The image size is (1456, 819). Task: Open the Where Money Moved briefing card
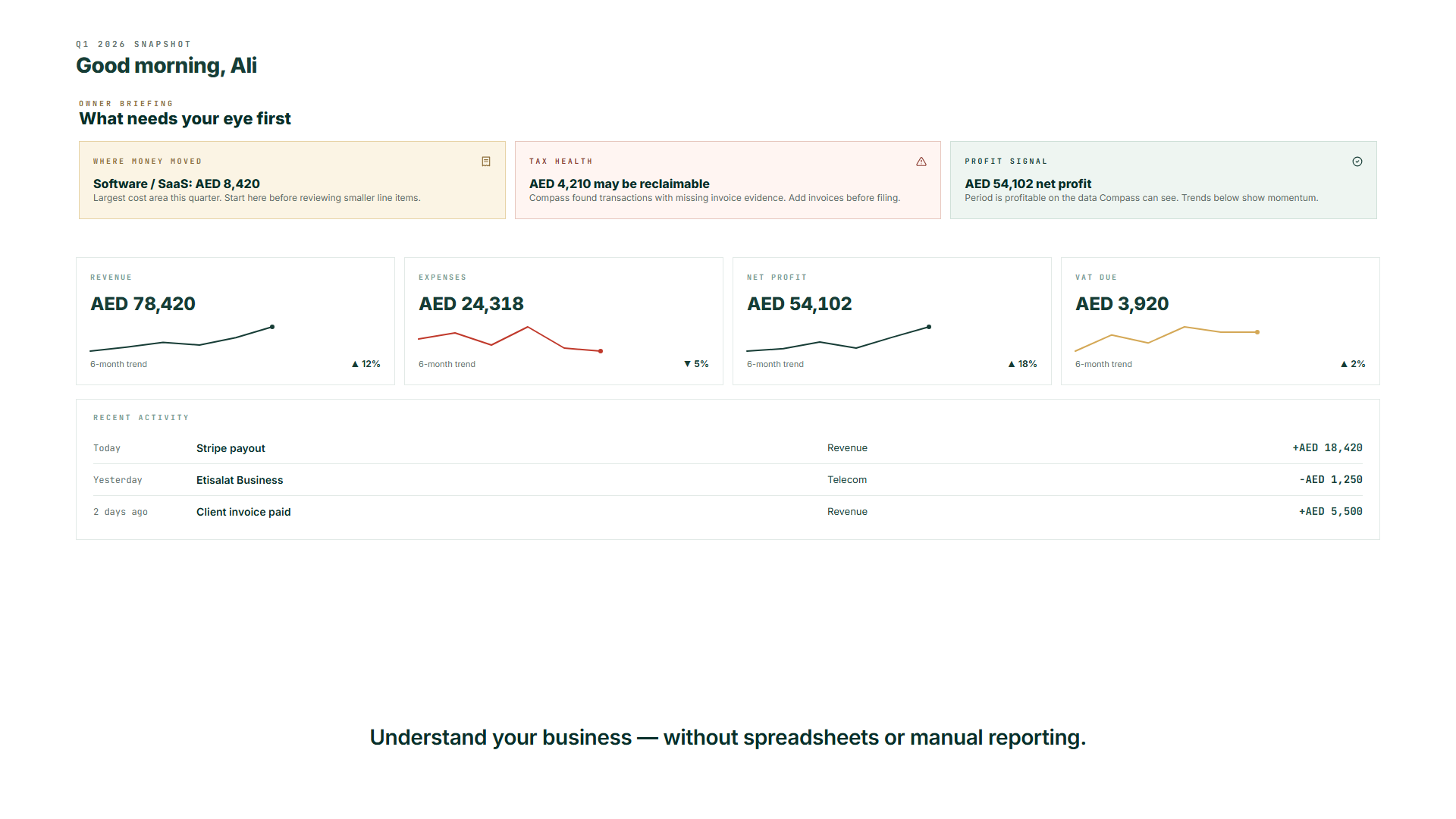click(292, 180)
